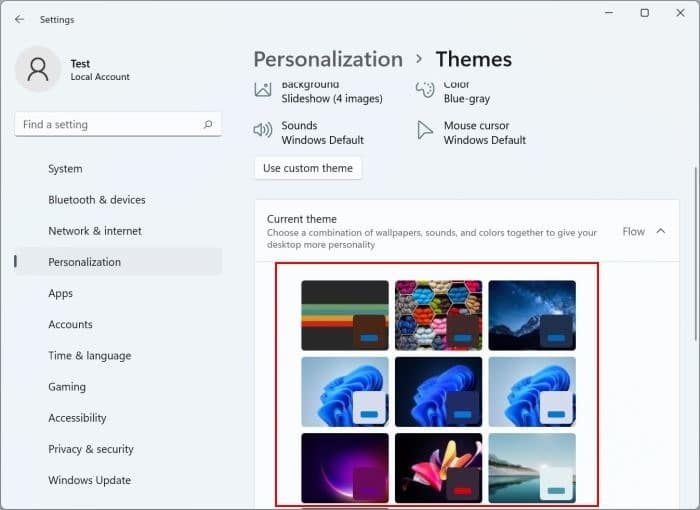The image size is (700, 510).
Task: Click Personalization in the breadcrumb
Action: [328, 59]
